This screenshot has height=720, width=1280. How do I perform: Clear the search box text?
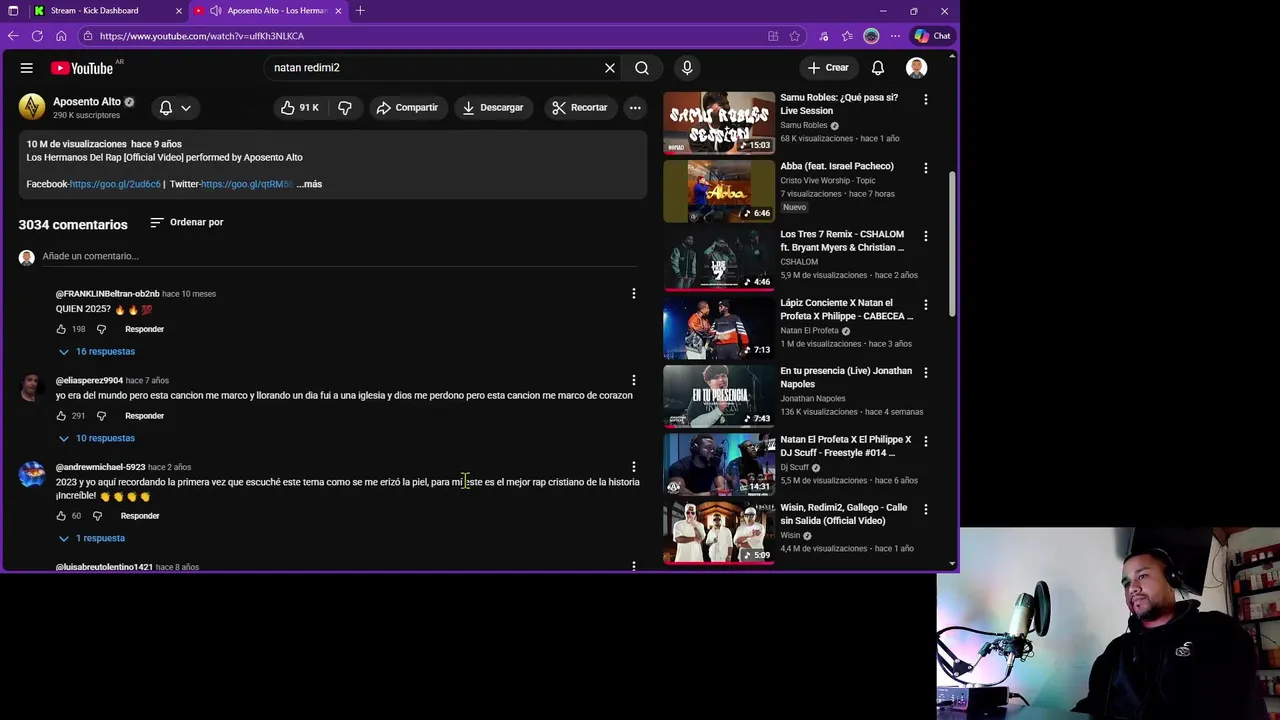tap(610, 68)
